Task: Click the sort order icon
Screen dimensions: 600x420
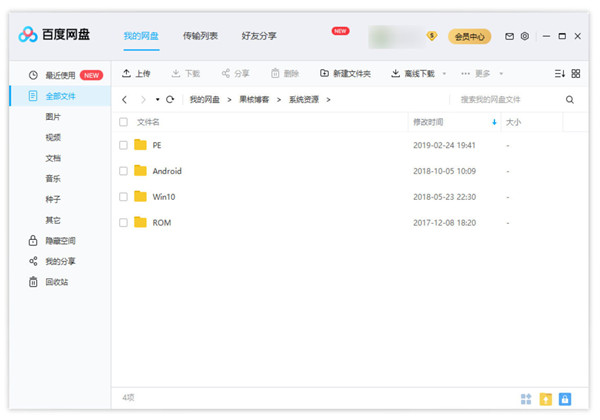Action: [x=559, y=74]
